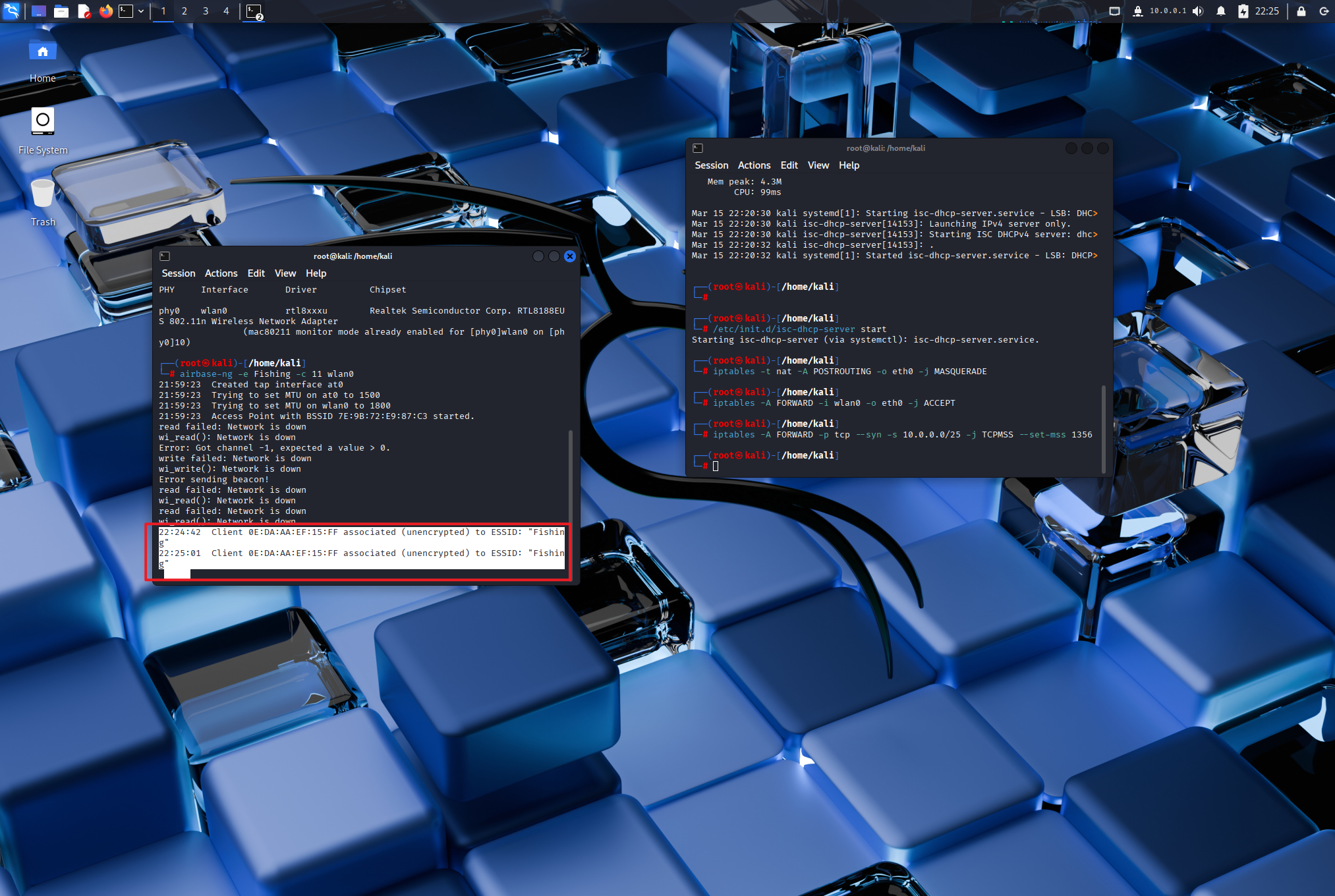Screen dimensions: 1335x896
Task: Open the 22:25 panel clock
Action: (1266, 11)
